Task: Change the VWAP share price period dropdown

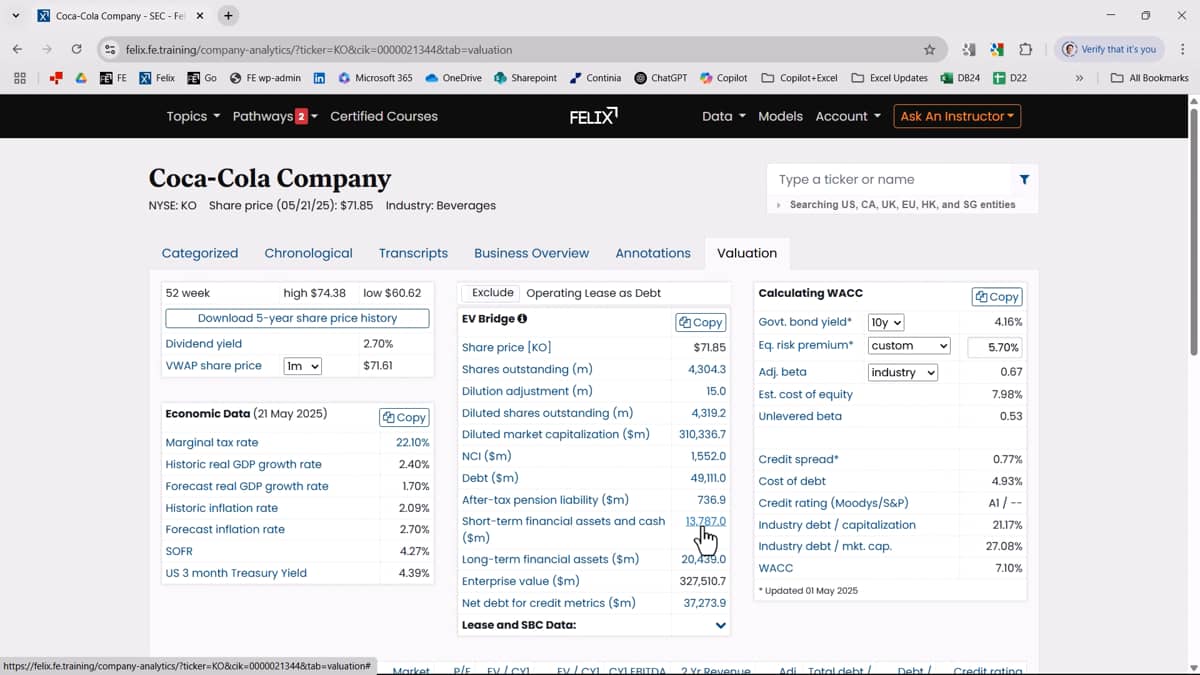Action: (x=302, y=366)
